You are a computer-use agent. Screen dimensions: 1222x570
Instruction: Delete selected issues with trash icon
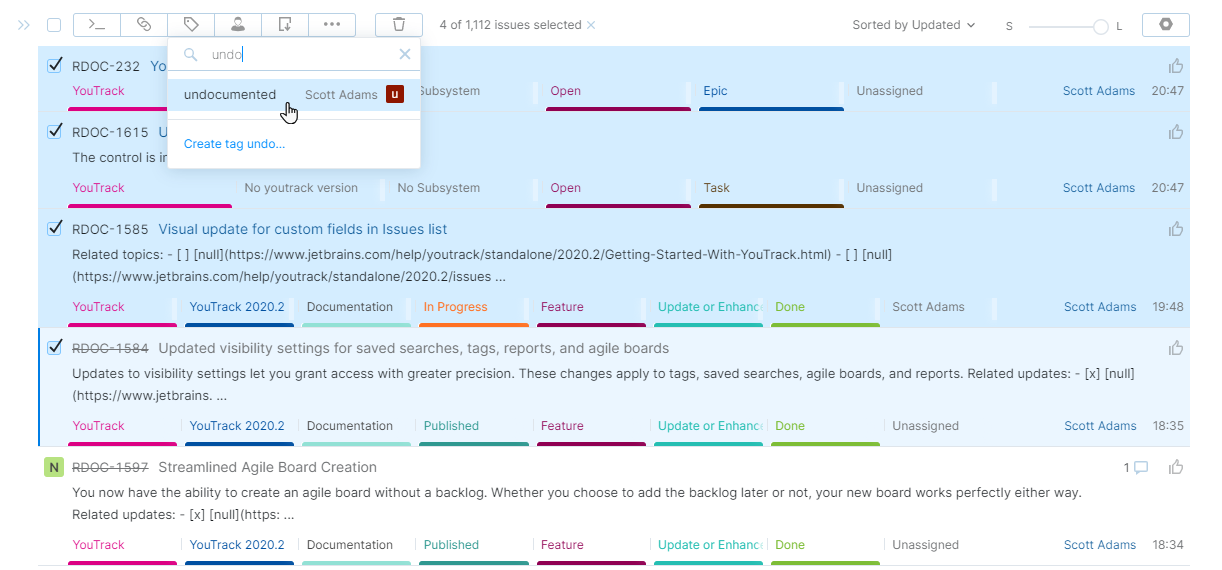pyautogui.click(x=399, y=25)
